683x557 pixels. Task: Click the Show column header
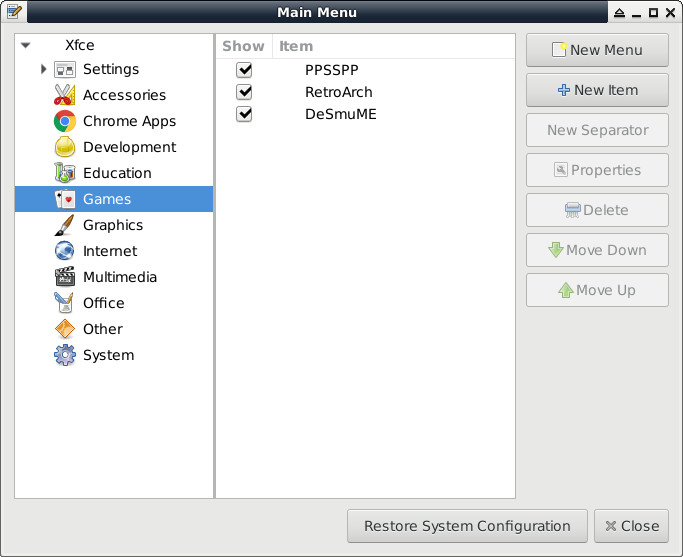[243, 46]
